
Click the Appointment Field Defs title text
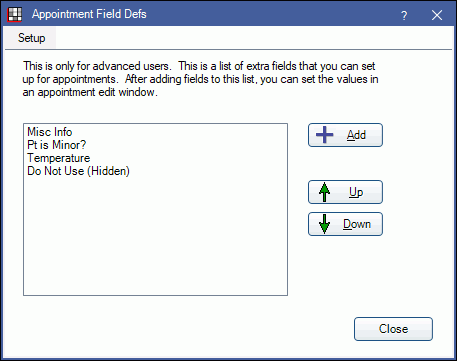click(x=89, y=14)
